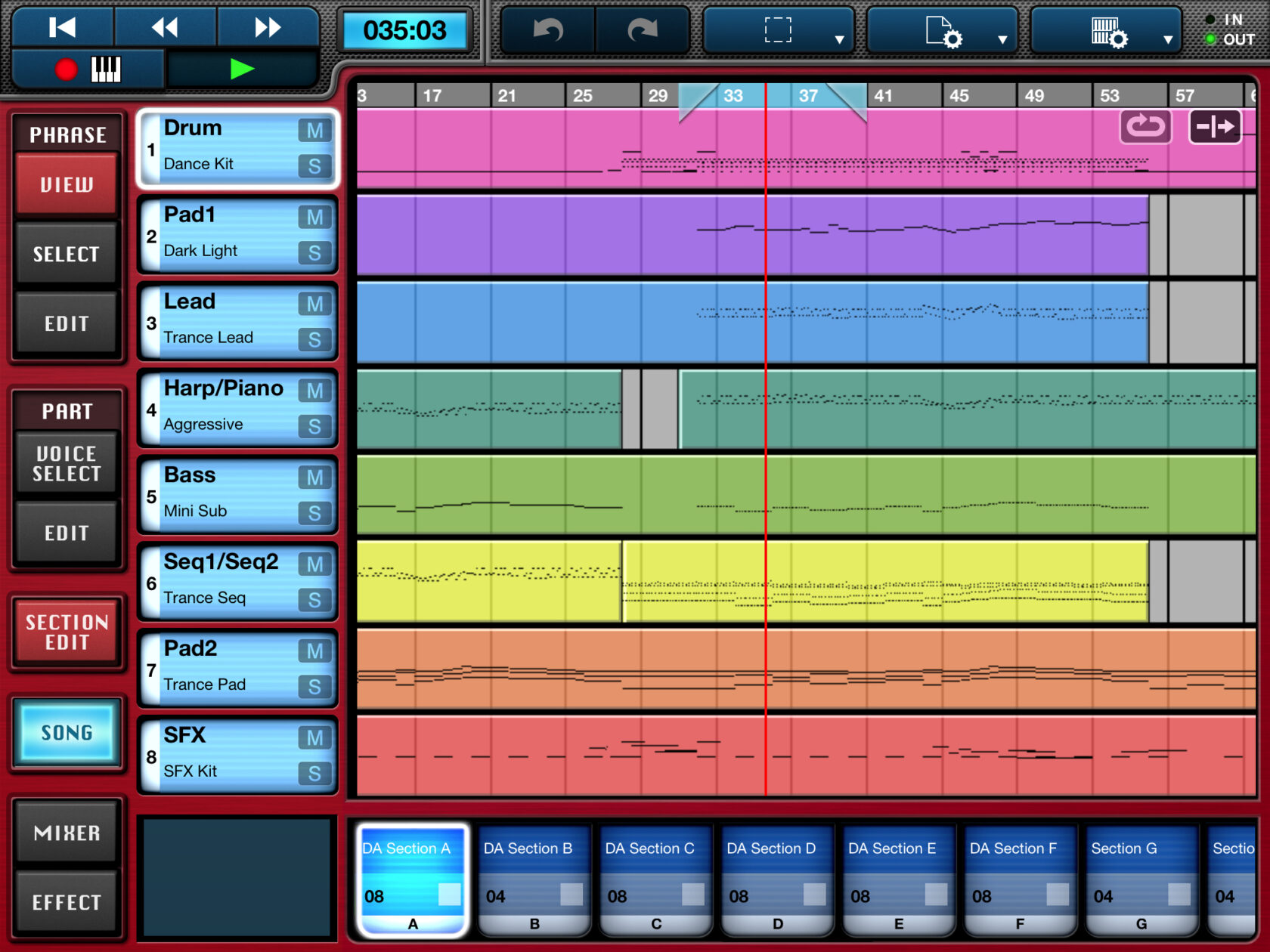The image size is (1270, 952).
Task: Open the MIXER
Action: (67, 833)
